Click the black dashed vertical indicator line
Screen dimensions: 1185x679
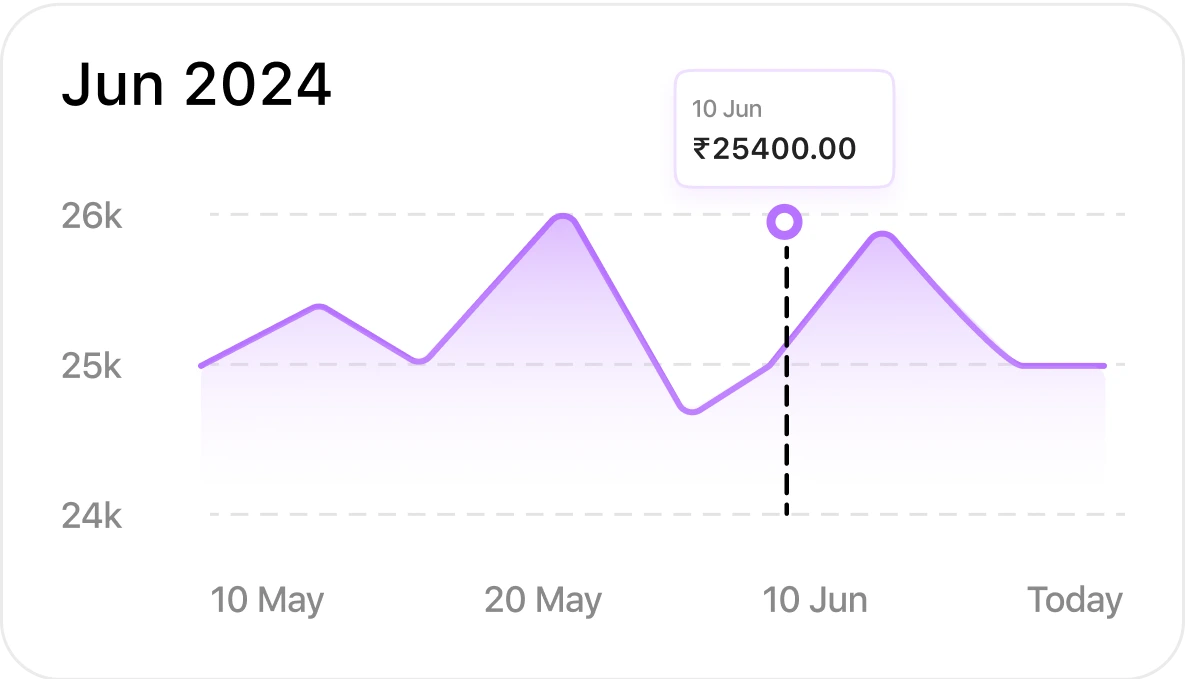[787, 378]
